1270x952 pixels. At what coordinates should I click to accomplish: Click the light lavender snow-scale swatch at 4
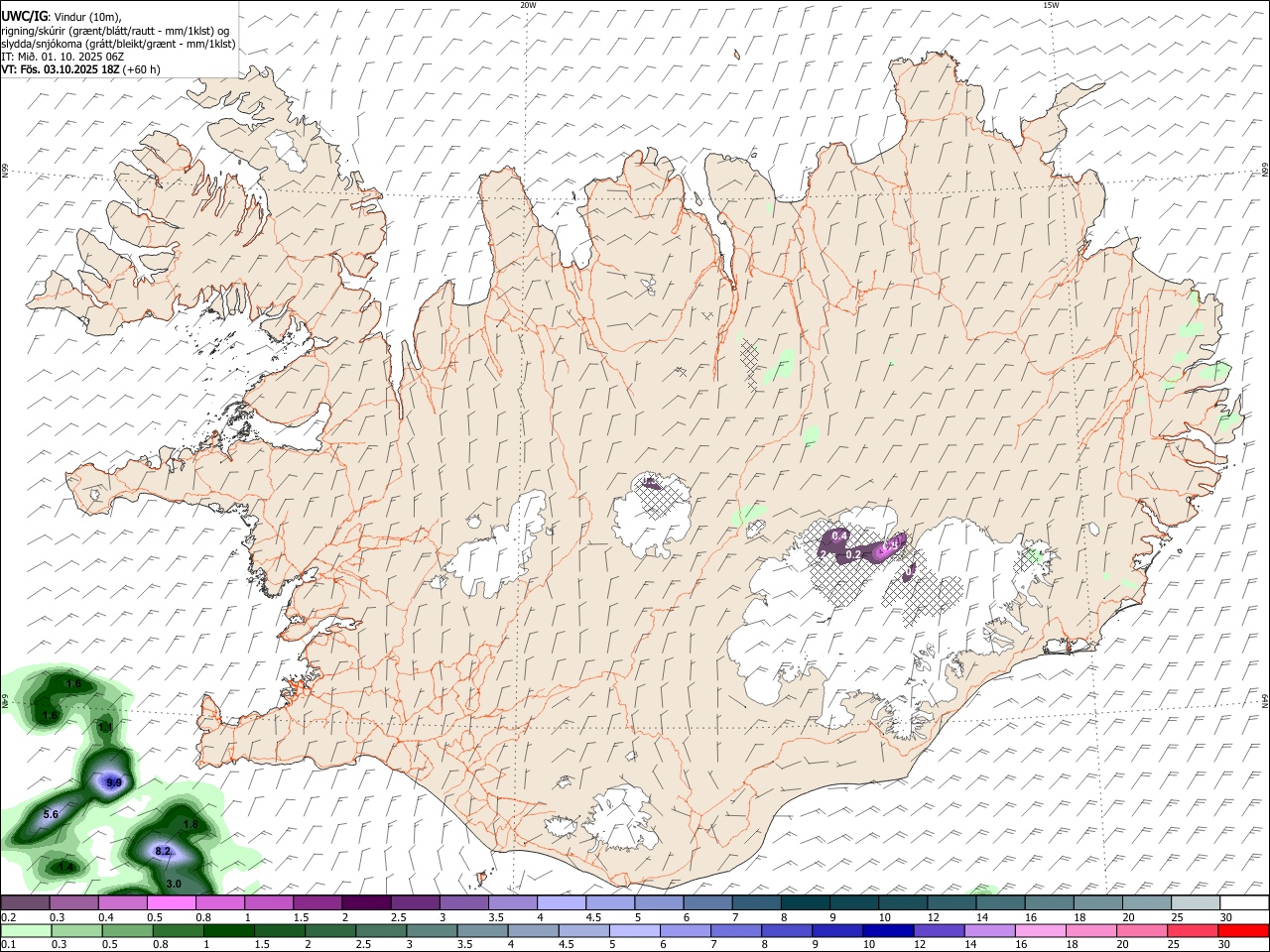coord(562,902)
